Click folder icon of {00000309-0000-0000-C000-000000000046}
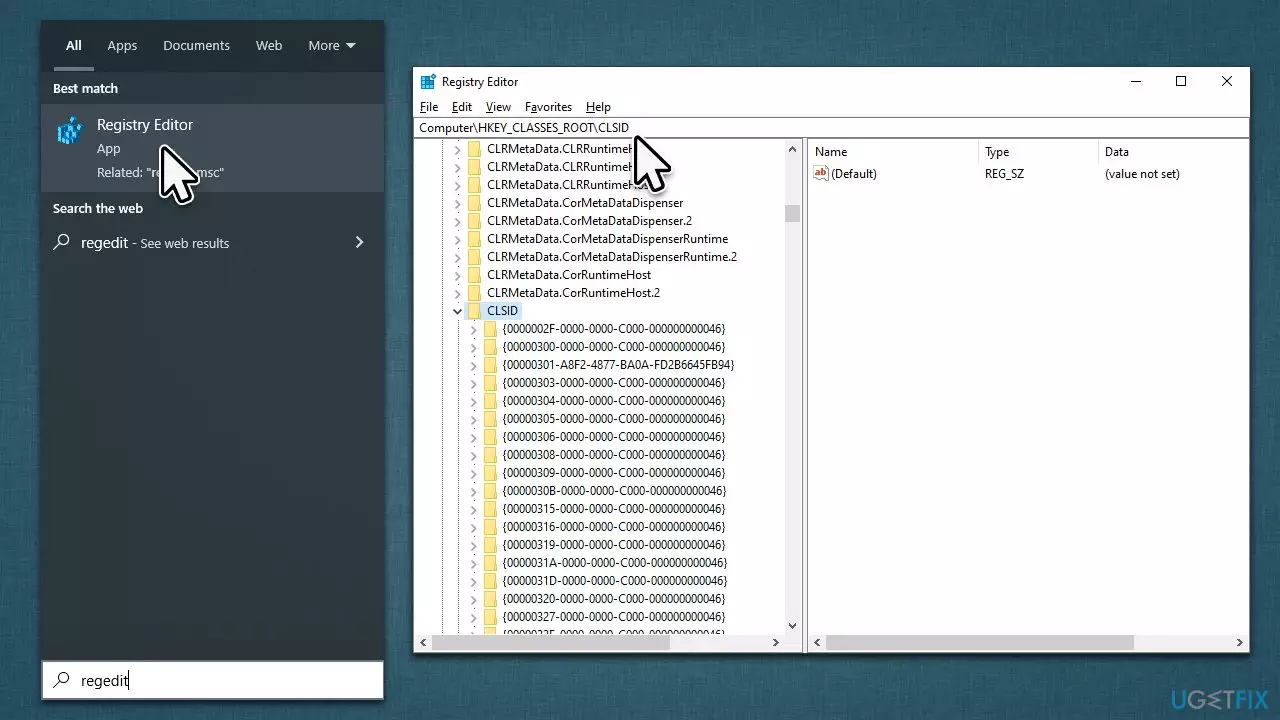The height and width of the screenshot is (720, 1280). [490, 473]
